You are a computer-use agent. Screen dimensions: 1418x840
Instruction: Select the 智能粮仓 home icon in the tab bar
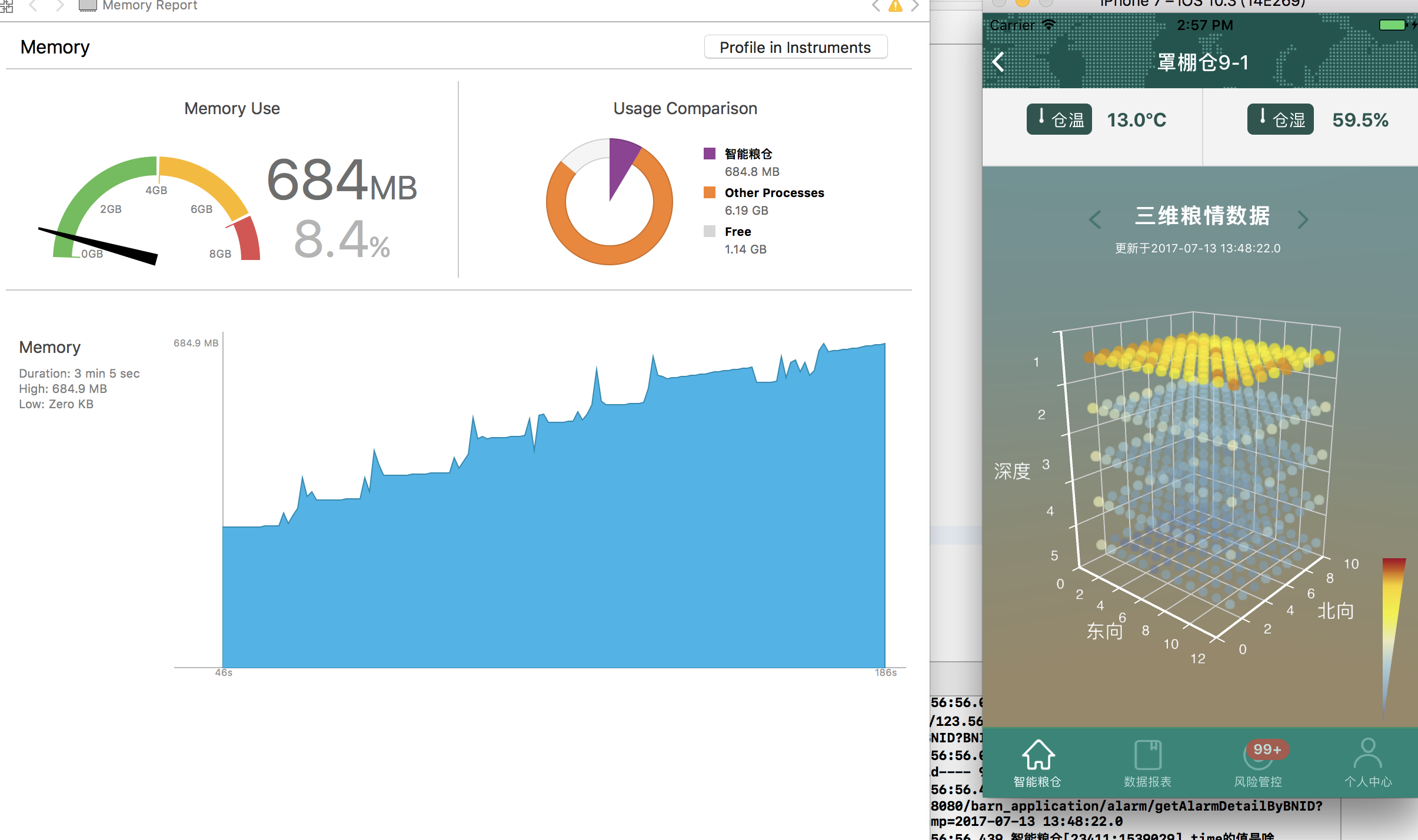[x=1038, y=755]
